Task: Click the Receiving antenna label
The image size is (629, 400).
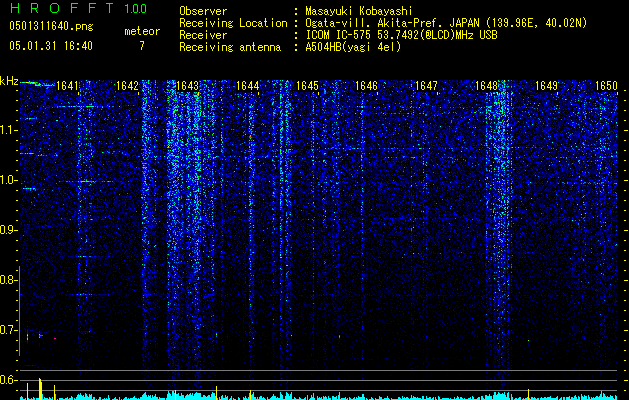Action: tap(230, 47)
